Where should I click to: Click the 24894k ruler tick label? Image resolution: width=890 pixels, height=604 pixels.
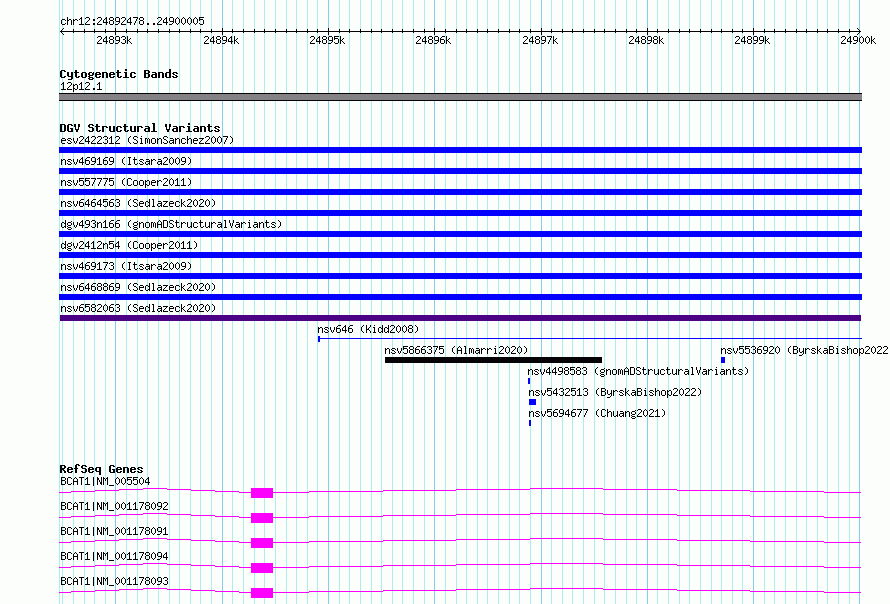tap(221, 40)
